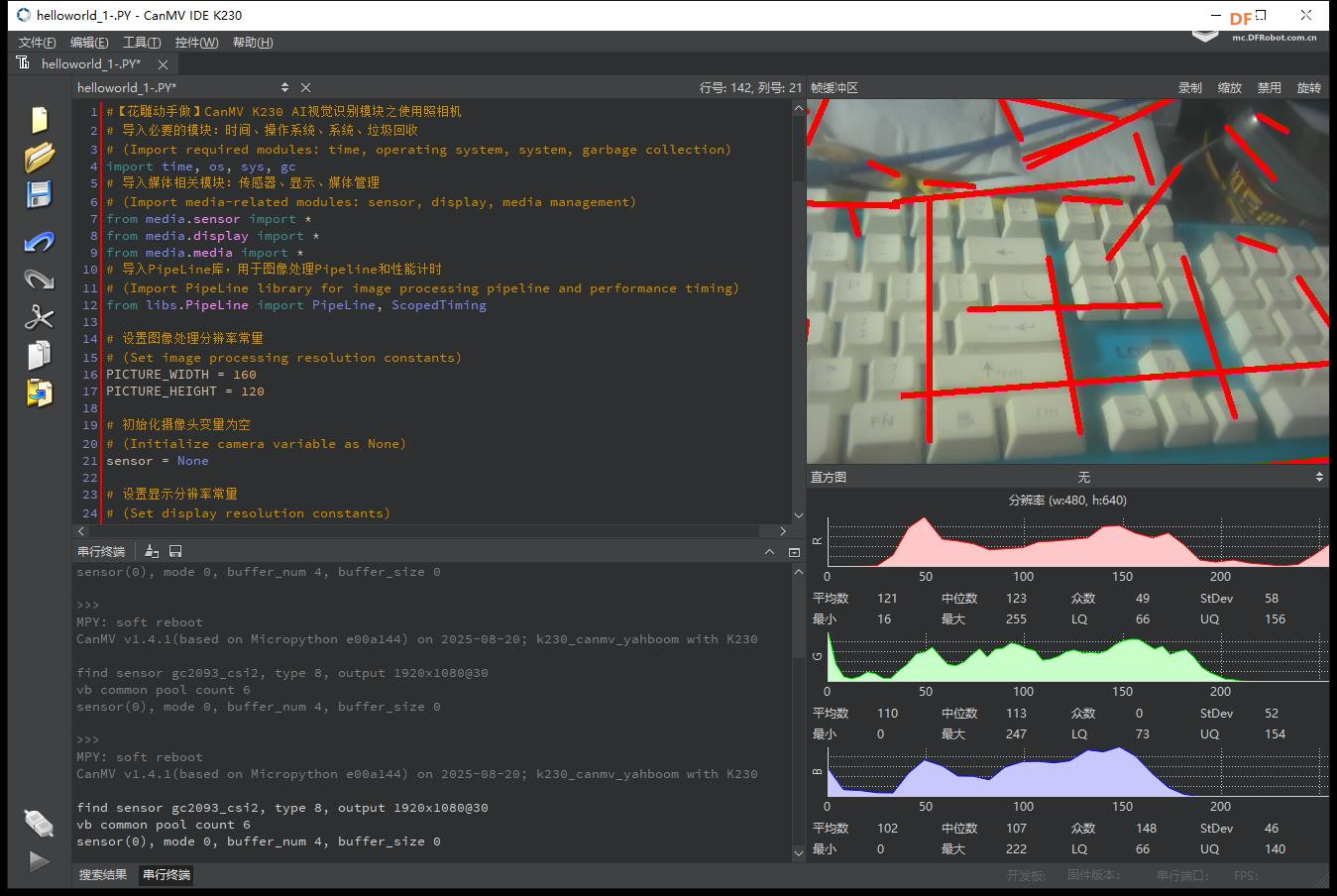Undo the last edit with the blue arrow
This screenshot has width=1337, height=896.
click(x=39, y=242)
